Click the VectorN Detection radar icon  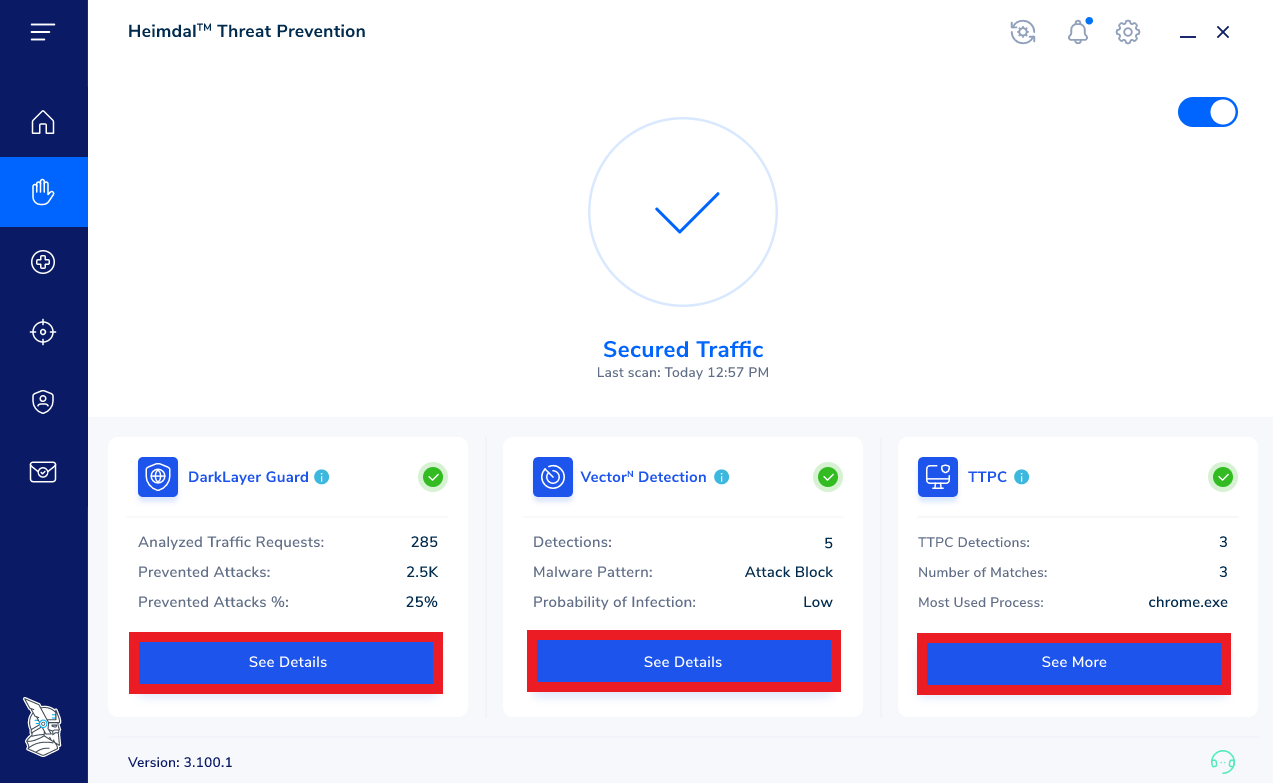tap(553, 477)
